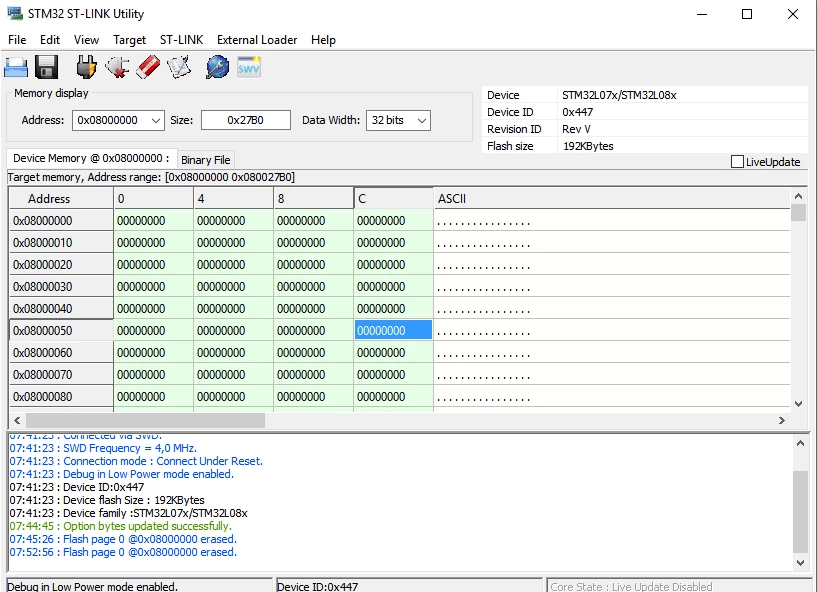Image resolution: width=818 pixels, height=592 pixels.
Task: Open the ST-LINK menu
Action: point(182,40)
